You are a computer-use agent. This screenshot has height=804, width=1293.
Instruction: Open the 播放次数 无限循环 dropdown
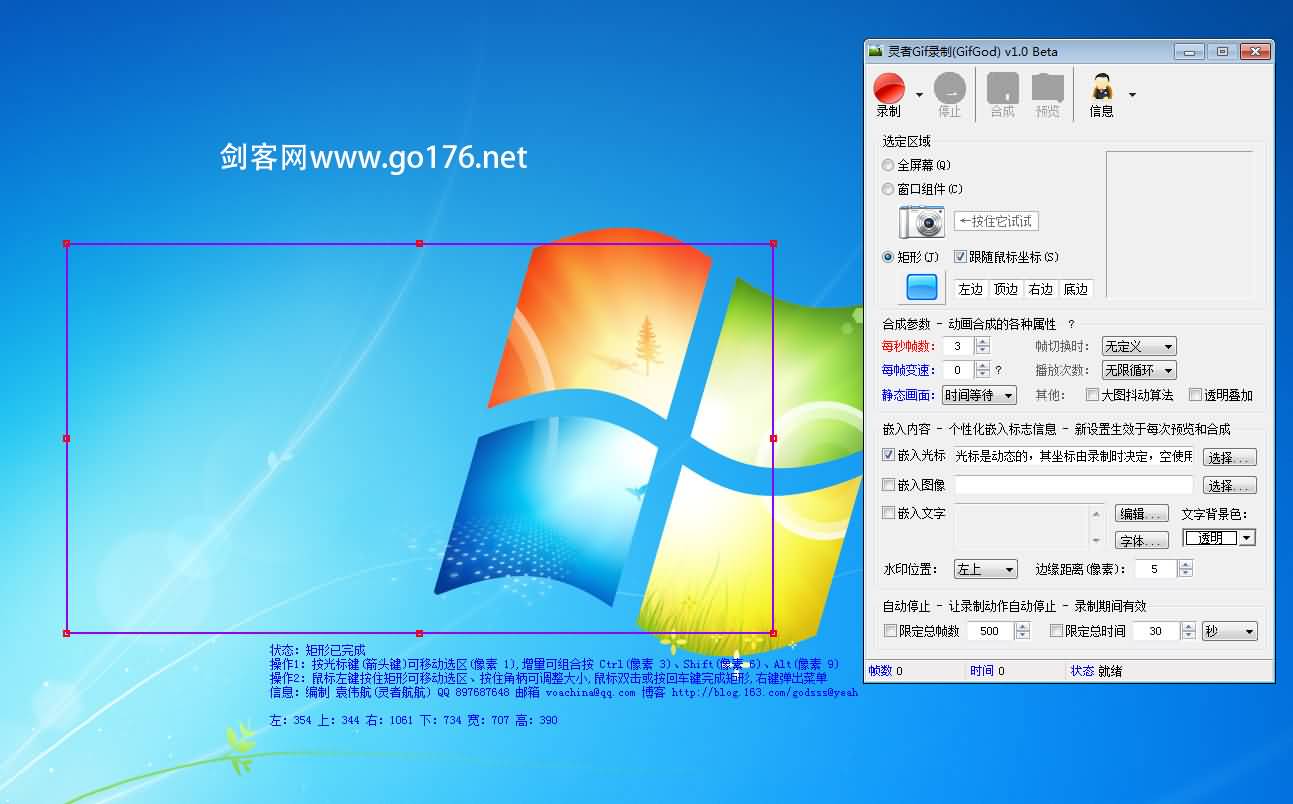1139,370
